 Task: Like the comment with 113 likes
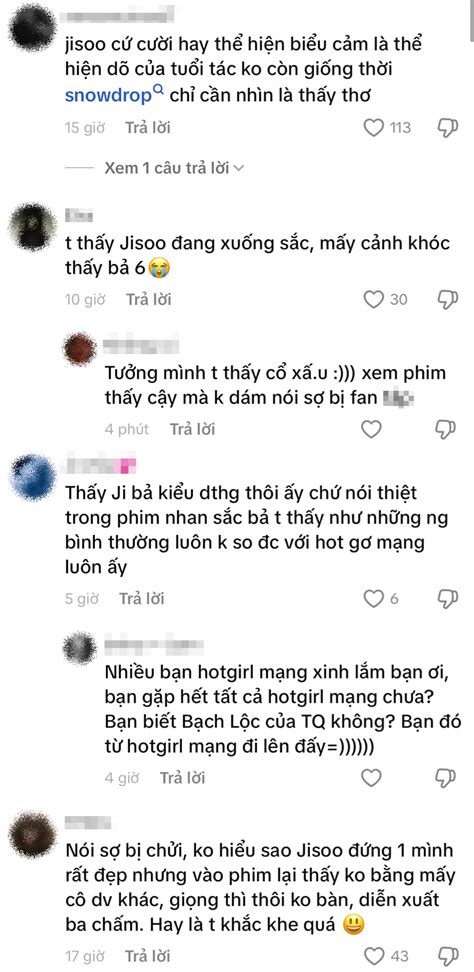coord(373,128)
